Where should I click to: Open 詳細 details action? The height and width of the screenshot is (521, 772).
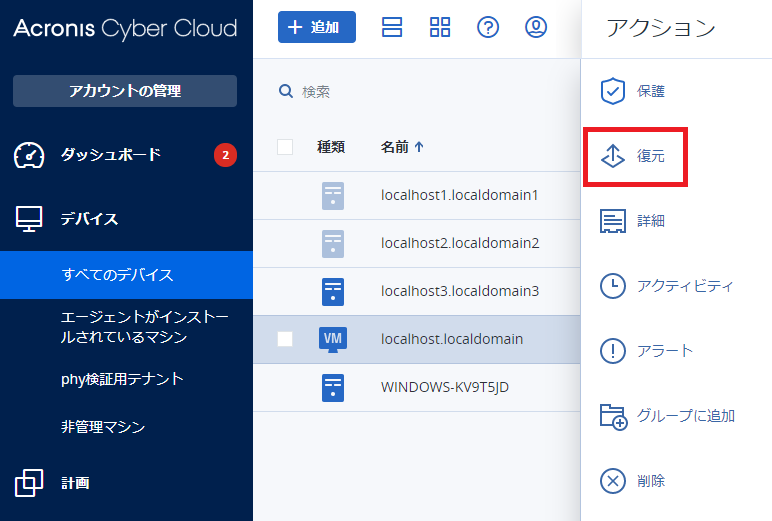pyautogui.click(x=612, y=221)
